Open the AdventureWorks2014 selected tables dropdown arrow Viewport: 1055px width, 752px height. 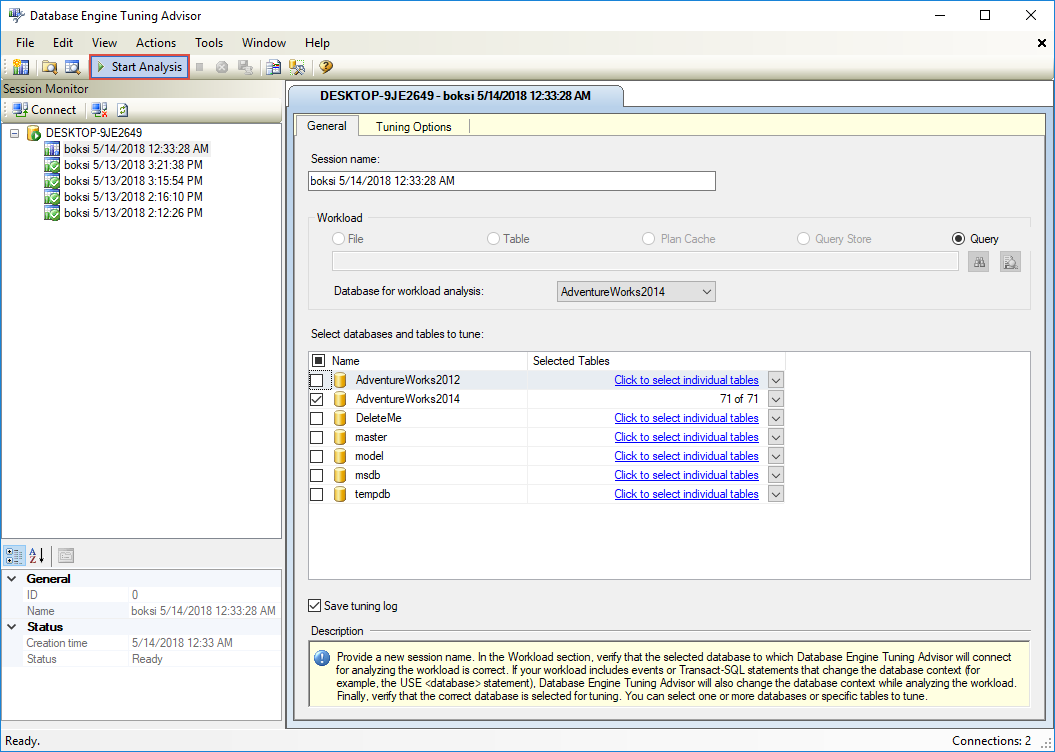pos(776,399)
